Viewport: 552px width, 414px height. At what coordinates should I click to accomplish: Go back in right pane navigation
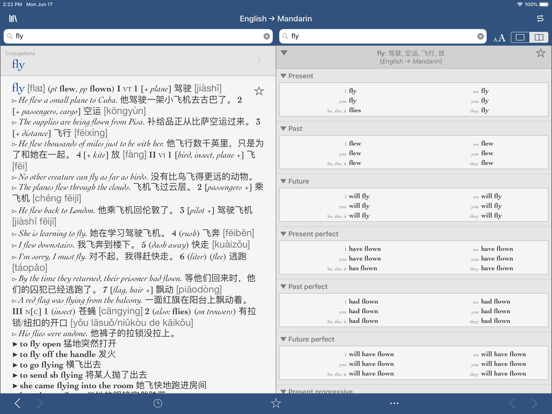point(512,403)
